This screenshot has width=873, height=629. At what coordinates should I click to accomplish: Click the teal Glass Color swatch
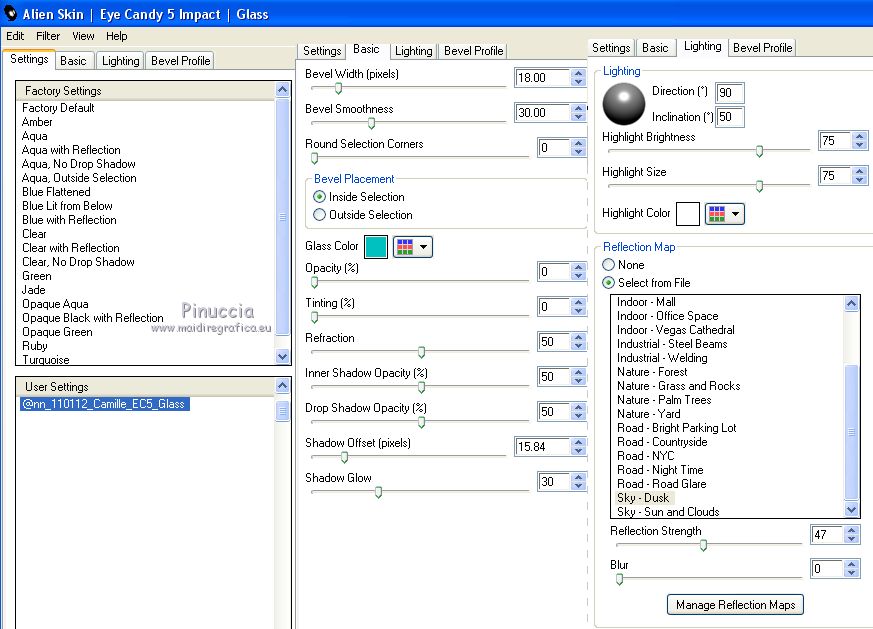point(376,247)
